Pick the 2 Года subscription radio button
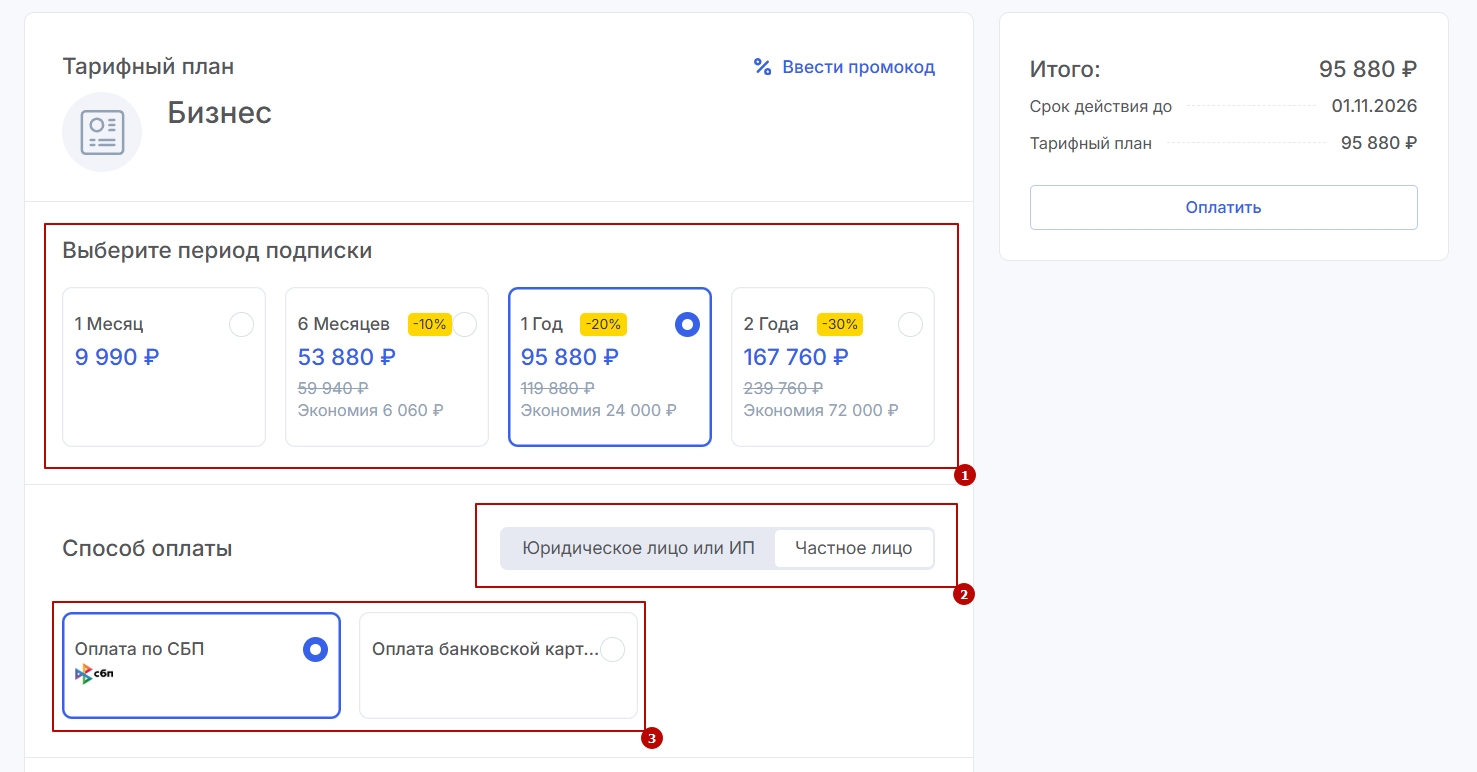The height and width of the screenshot is (772, 1477). [910, 325]
